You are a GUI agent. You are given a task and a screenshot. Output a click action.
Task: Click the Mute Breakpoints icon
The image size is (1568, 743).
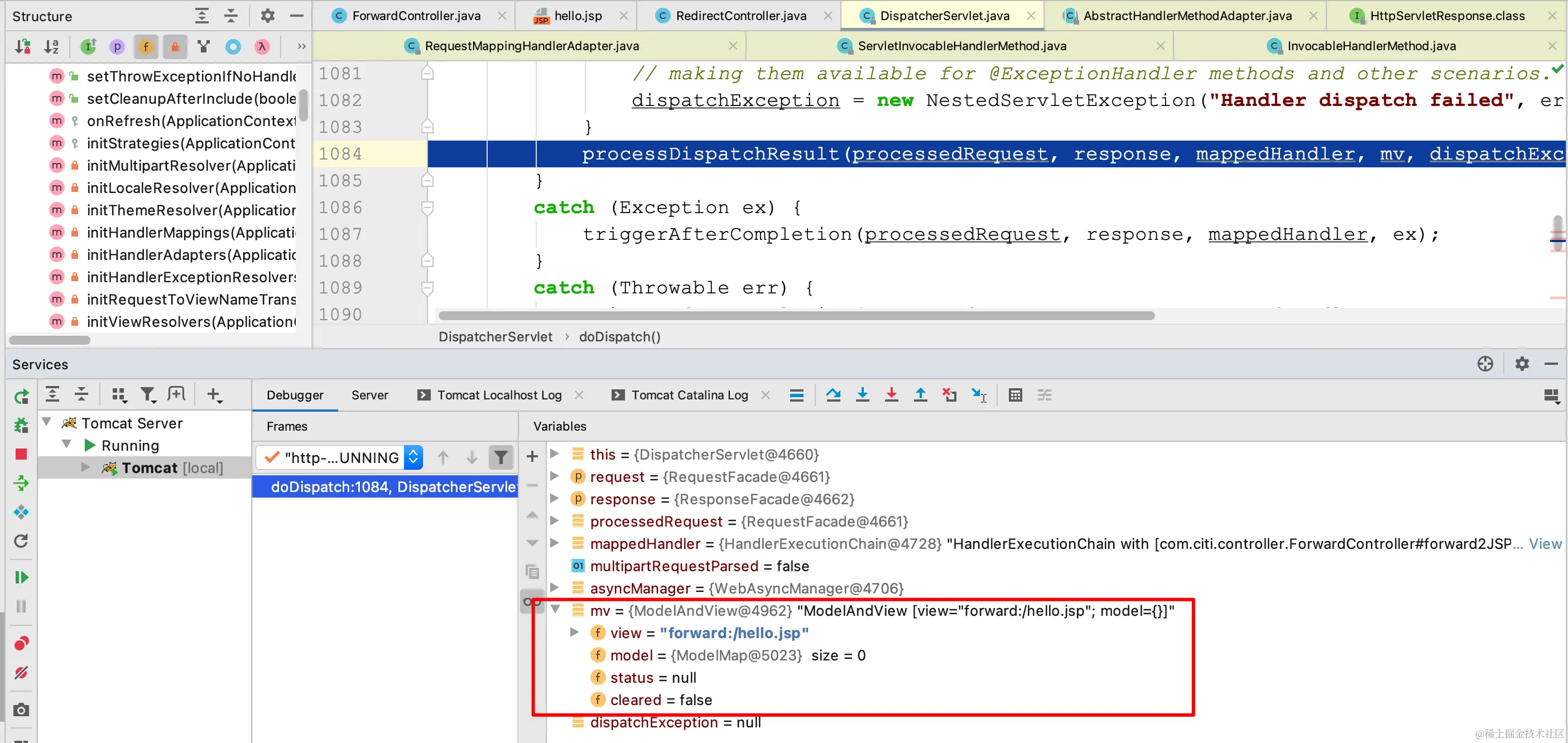pyautogui.click(x=21, y=672)
